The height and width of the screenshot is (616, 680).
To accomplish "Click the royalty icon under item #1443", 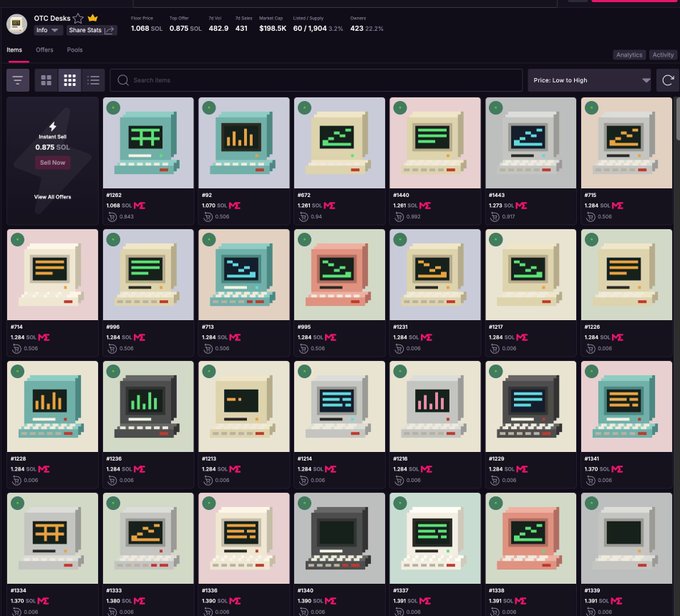I will coord(495,216).
